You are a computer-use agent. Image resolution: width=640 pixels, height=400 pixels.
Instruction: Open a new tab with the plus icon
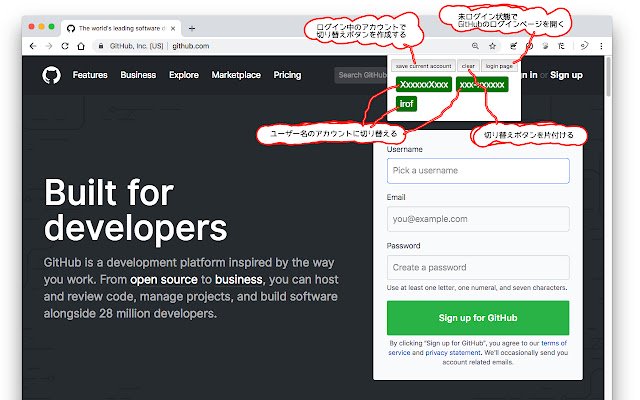(x=192, y=28)
